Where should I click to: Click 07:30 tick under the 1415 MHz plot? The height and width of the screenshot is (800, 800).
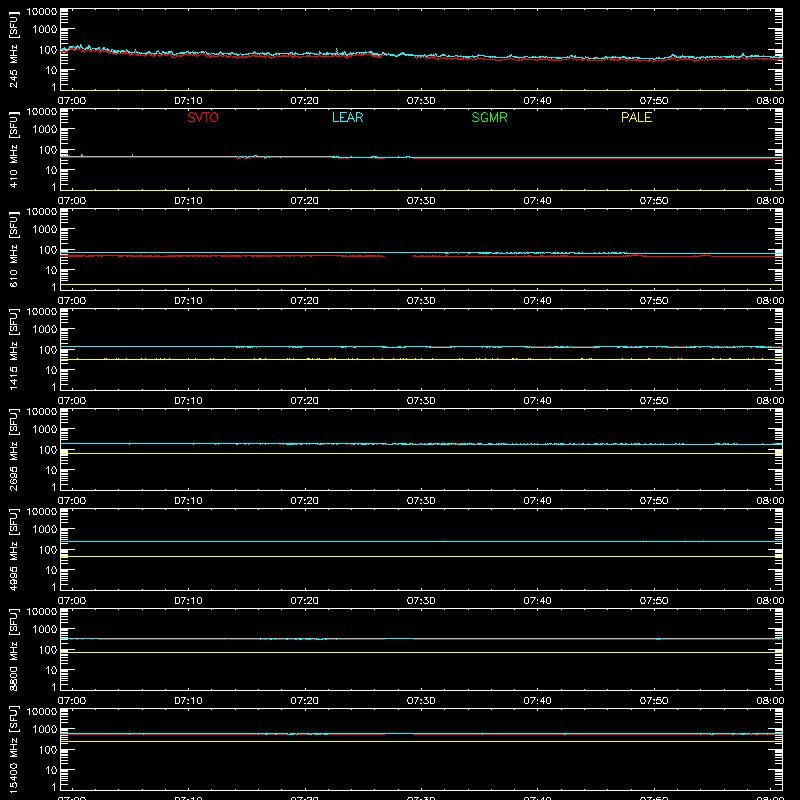pos(421,401)
